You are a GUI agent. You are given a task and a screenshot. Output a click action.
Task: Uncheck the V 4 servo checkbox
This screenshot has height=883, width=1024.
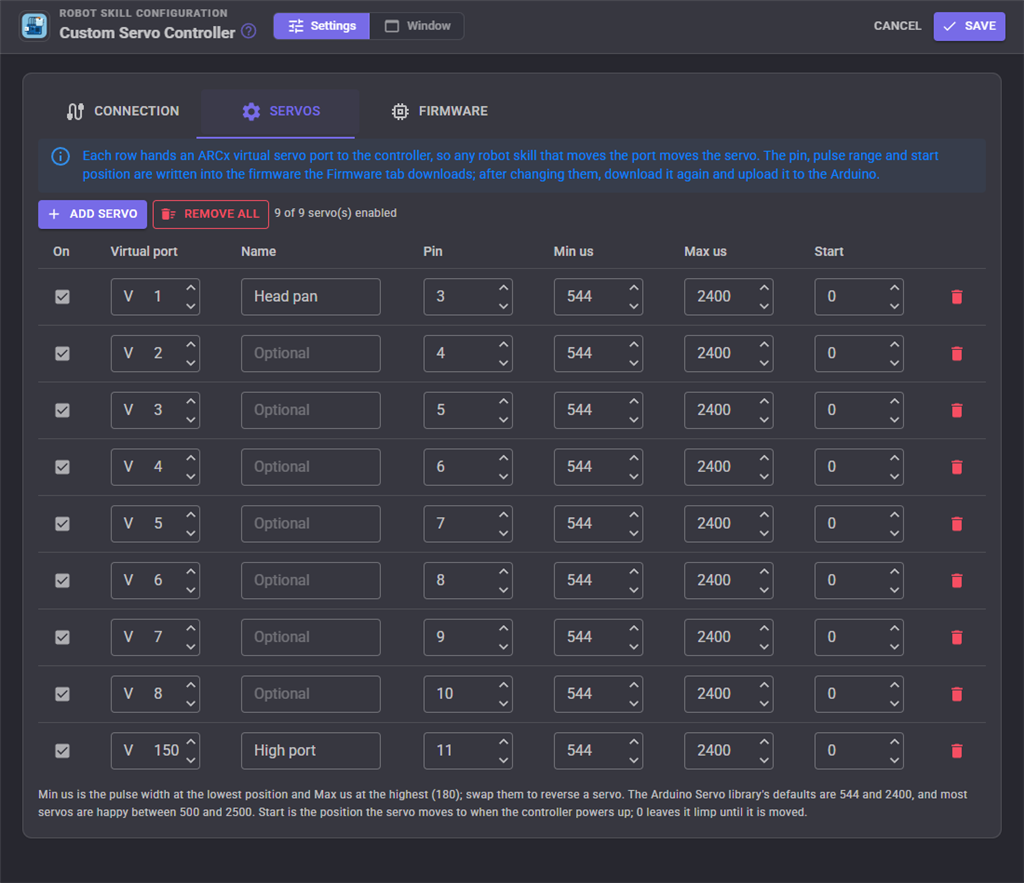coord(62,468)
